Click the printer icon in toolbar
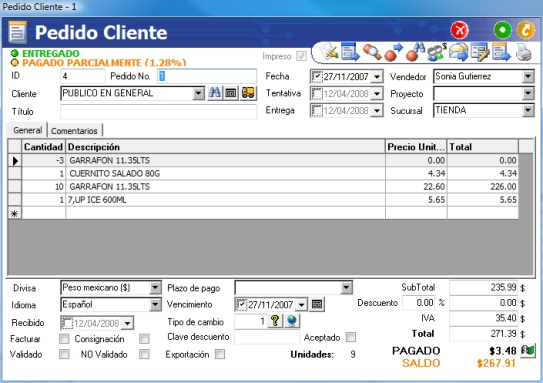Screen dimensions: 543x383 (523, 53)
